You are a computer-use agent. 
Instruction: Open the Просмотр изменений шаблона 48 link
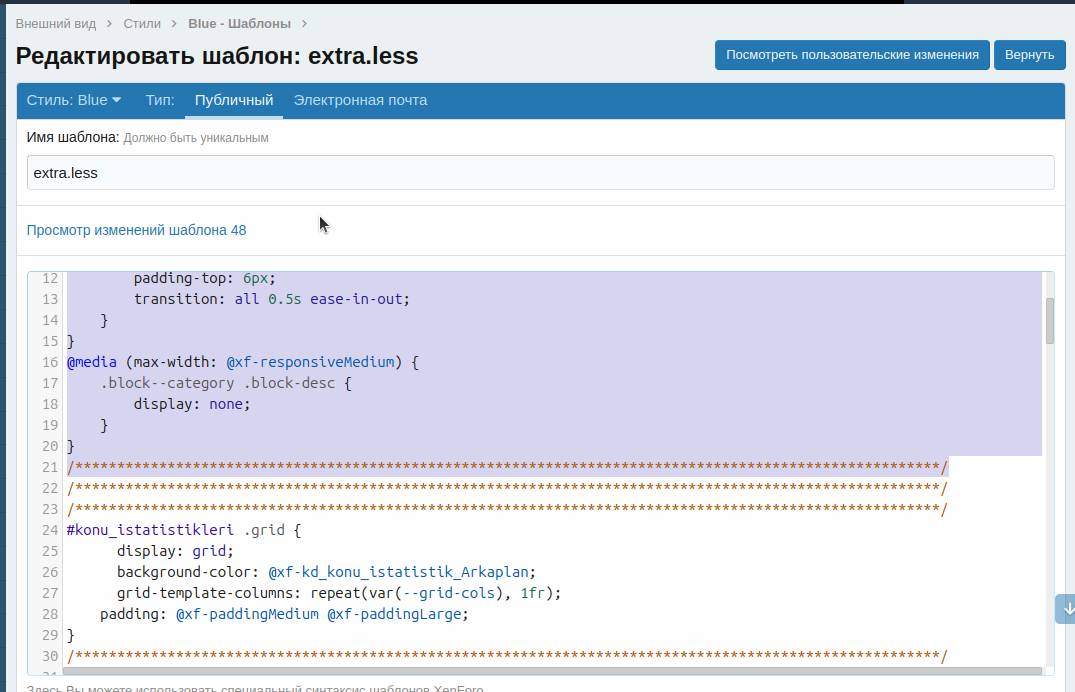tap(136, 230)
